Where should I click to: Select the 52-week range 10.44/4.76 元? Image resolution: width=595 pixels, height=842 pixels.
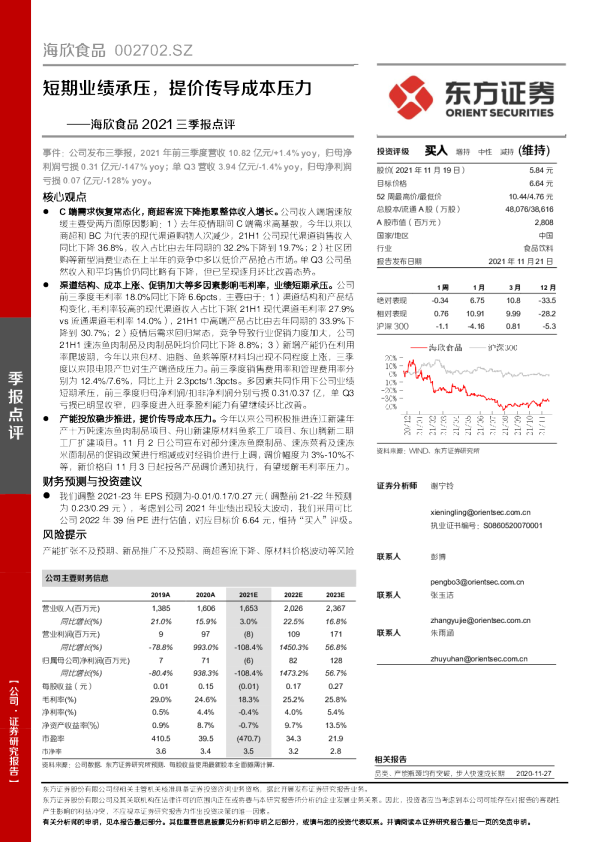(531, 197)
